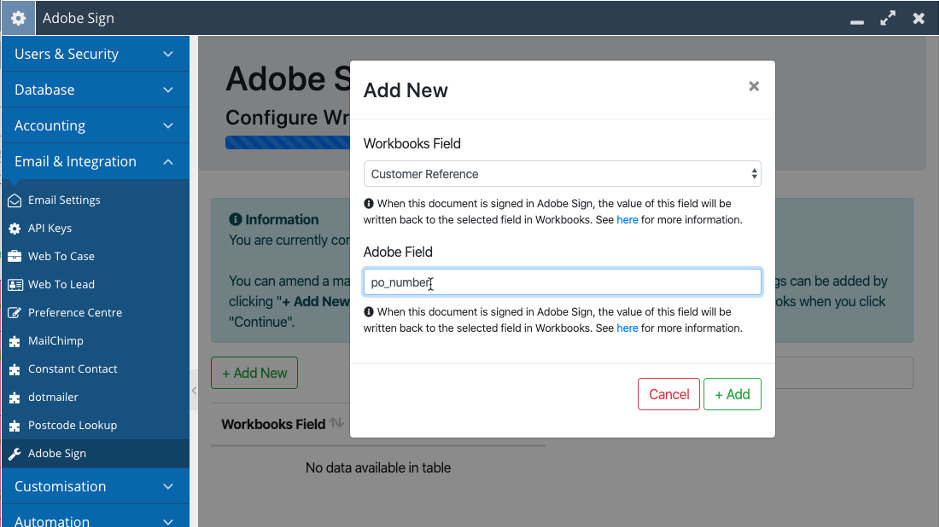The height and width of the screenshot is (527, 939).
Task: Open the settings gear icon in title bar
Action: [x=18, y=18]
